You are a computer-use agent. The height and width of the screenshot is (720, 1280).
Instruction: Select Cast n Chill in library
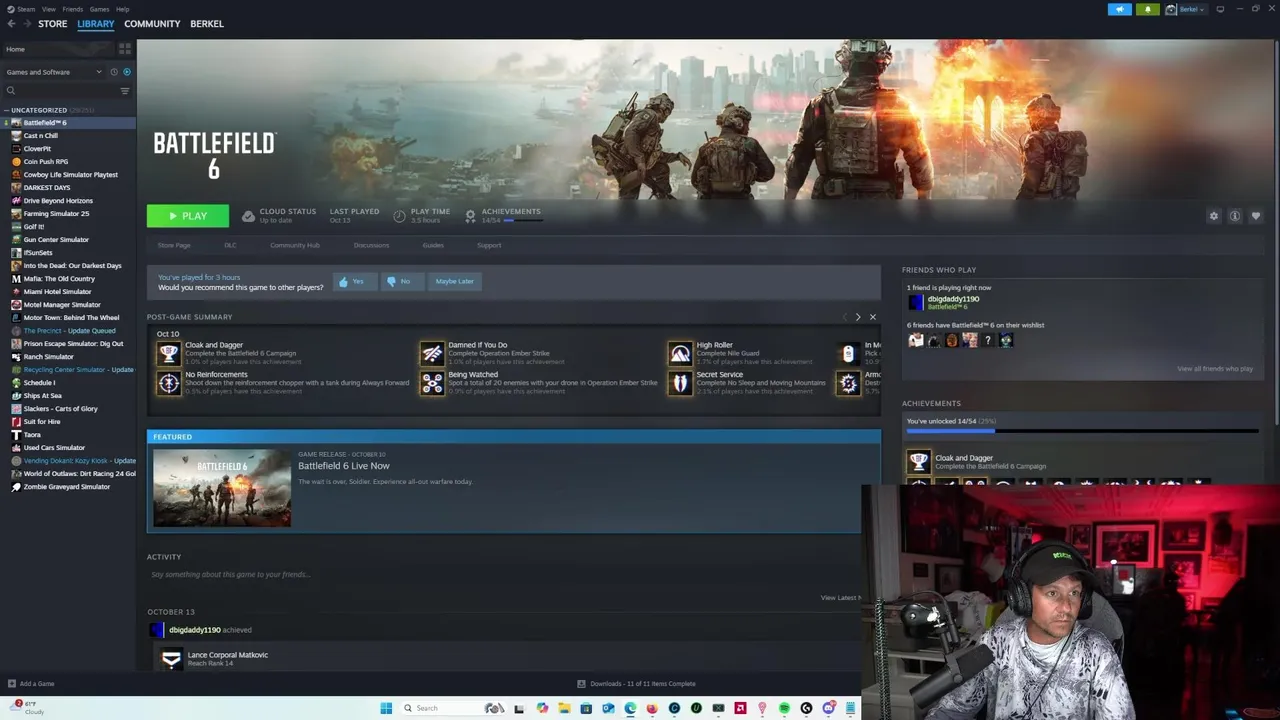pyautogui.click(x=40, y=136)
